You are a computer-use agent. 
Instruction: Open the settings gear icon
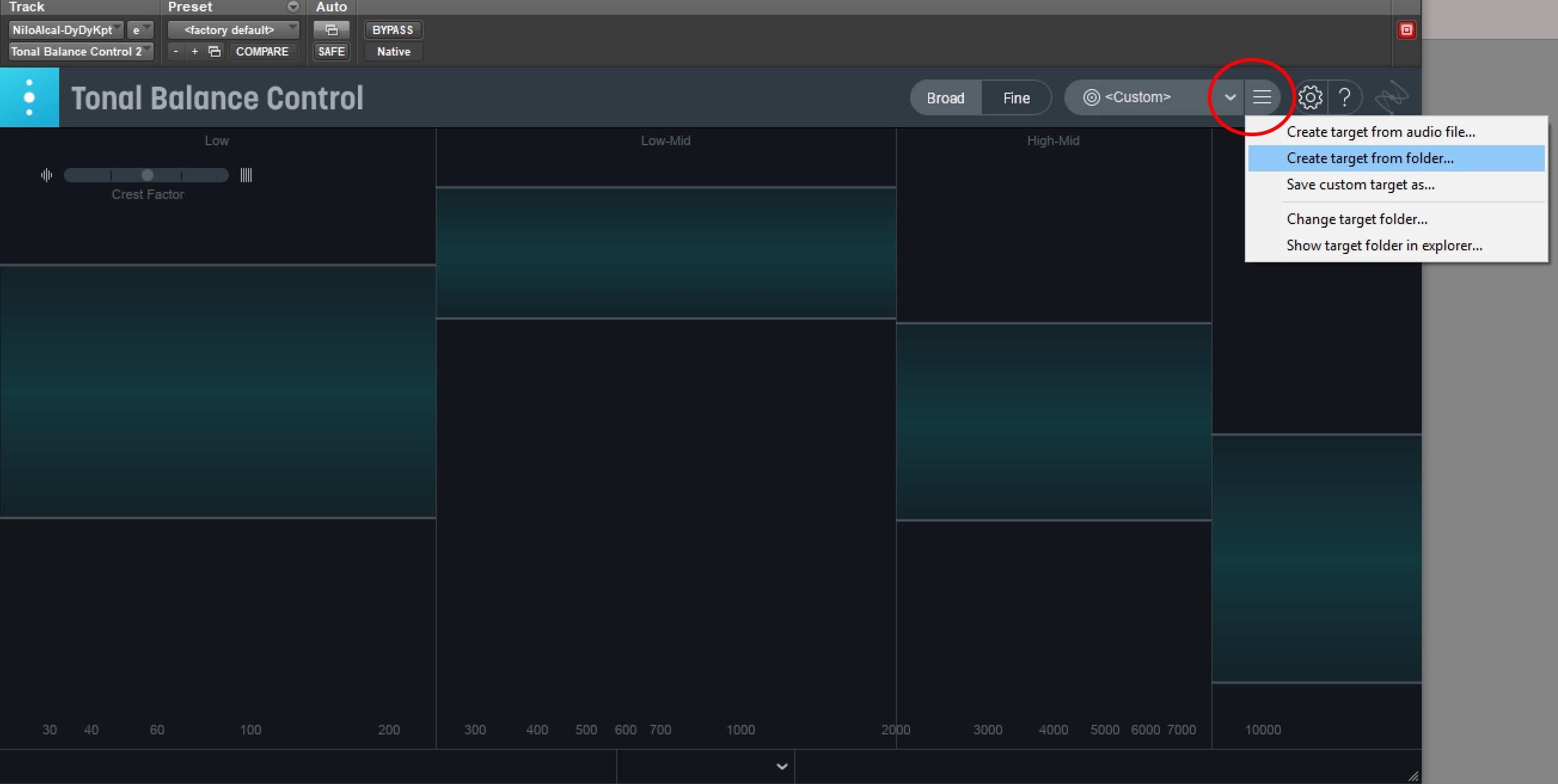[x=1310, y=97]
